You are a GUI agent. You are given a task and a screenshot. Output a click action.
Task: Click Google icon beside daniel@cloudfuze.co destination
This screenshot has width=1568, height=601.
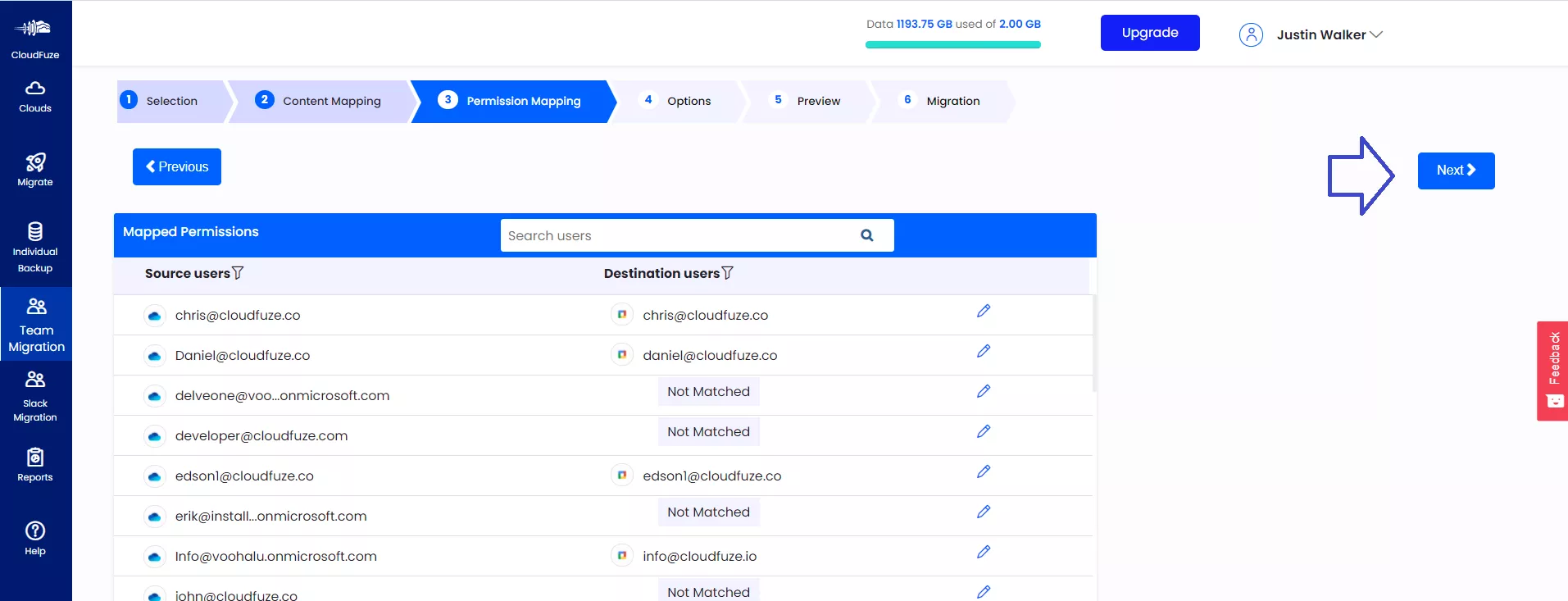tap(622, 355)
